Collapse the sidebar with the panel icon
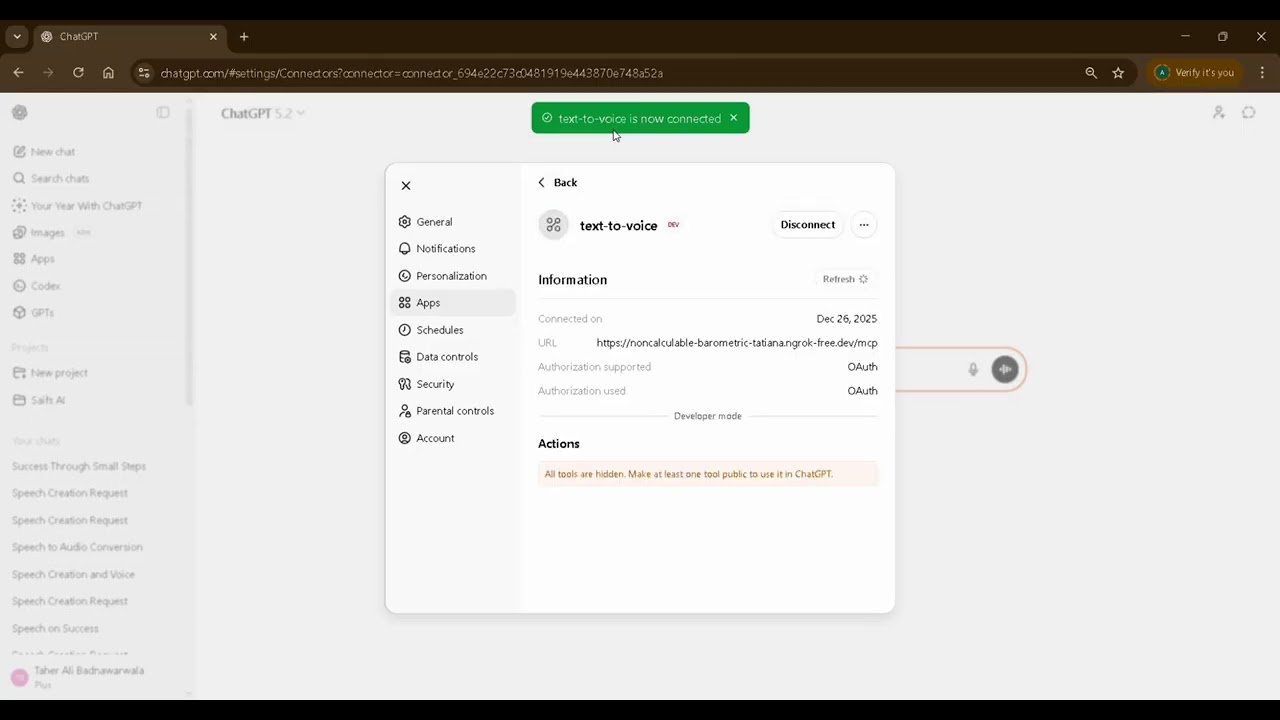 [x=163, y=113]
